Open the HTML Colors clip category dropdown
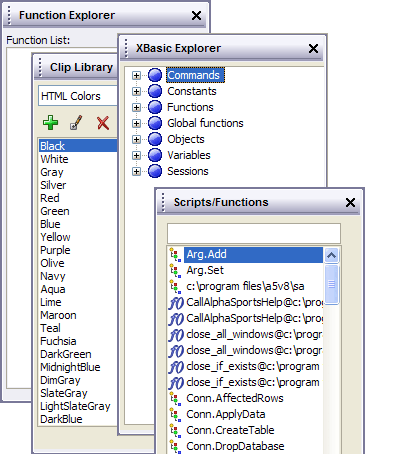 click(x=78, y=96)
